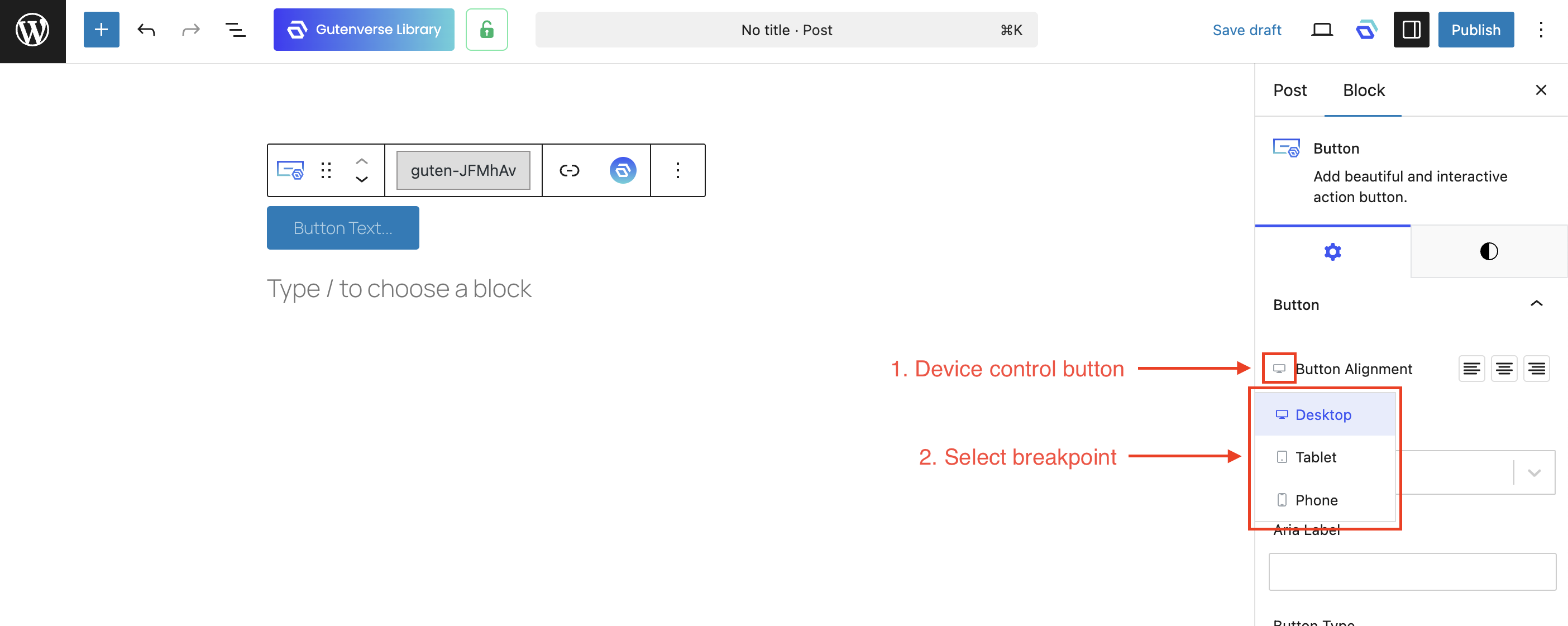Click the green padlock Gutenverse icon

point(486,29)
